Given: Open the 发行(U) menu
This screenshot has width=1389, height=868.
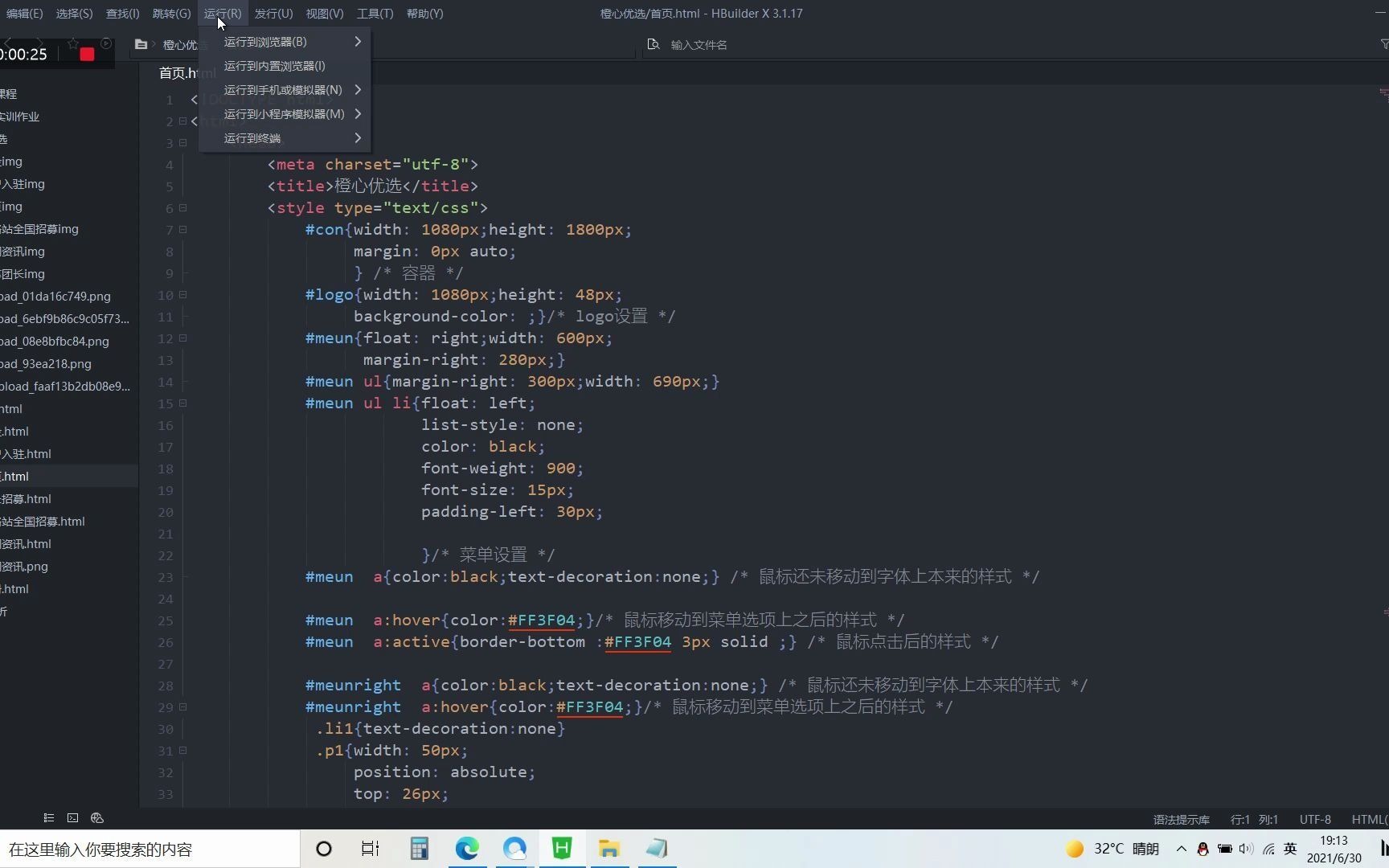Looking at the screenshot, I should point(273,14).
